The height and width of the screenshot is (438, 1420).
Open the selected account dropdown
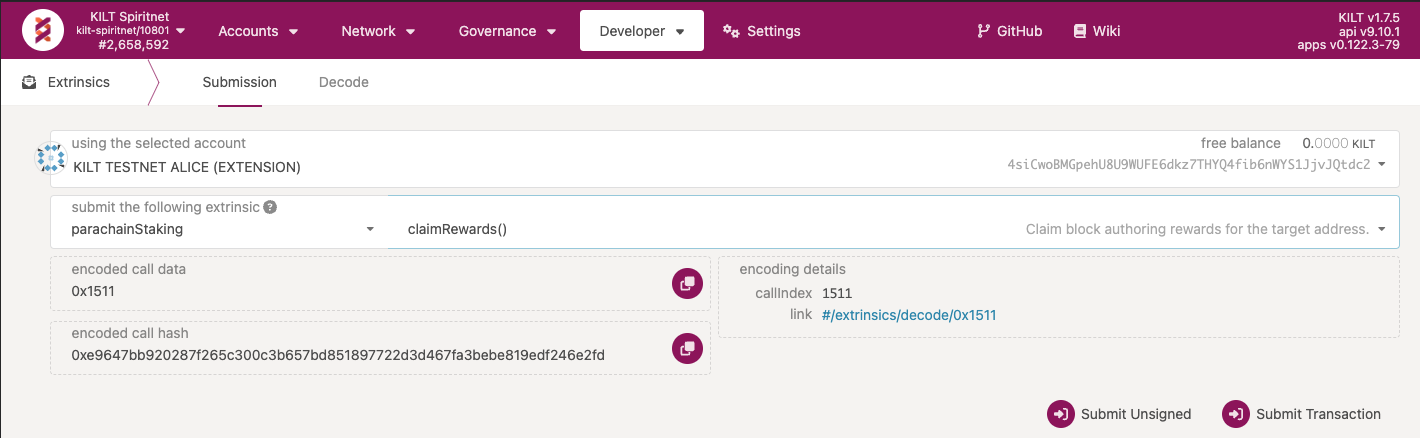[725, 159]
